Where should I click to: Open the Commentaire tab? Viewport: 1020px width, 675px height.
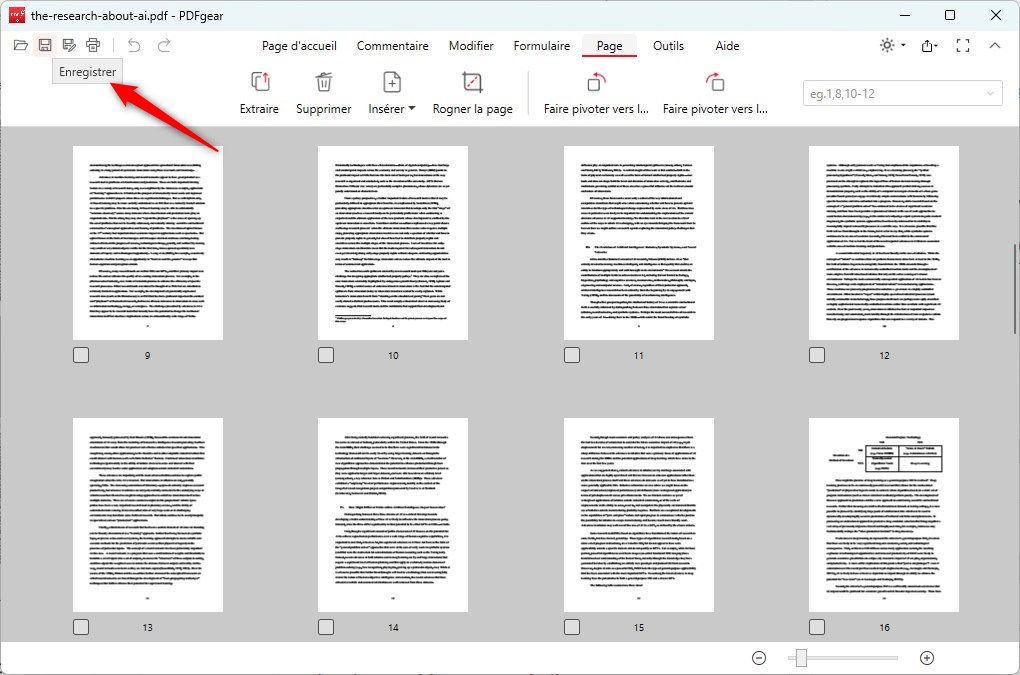click(x=392, y=45)
